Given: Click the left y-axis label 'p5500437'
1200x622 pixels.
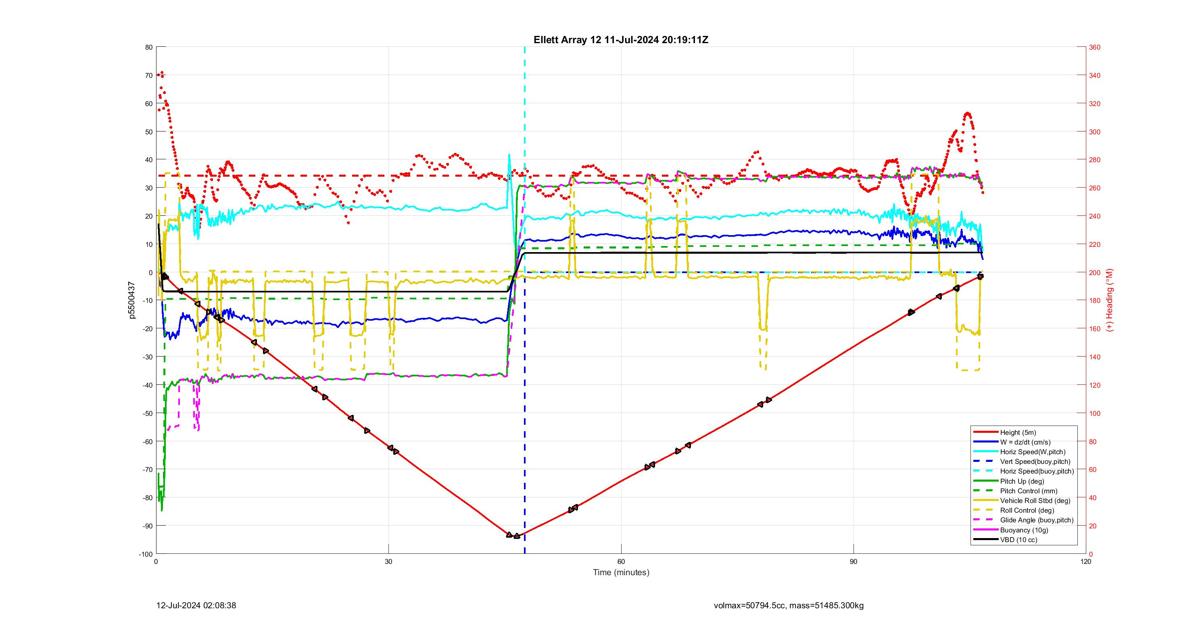Looking at the screenshot, I should [131, 300].
